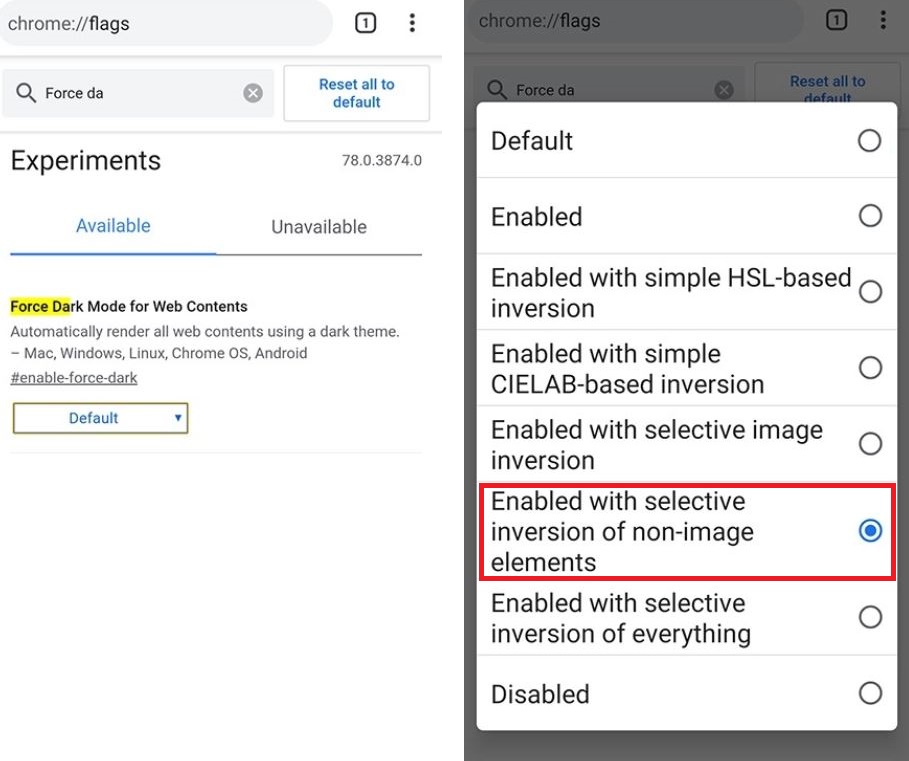Select the Enabled radio option

pyautogui.click(x=687, y=216)
